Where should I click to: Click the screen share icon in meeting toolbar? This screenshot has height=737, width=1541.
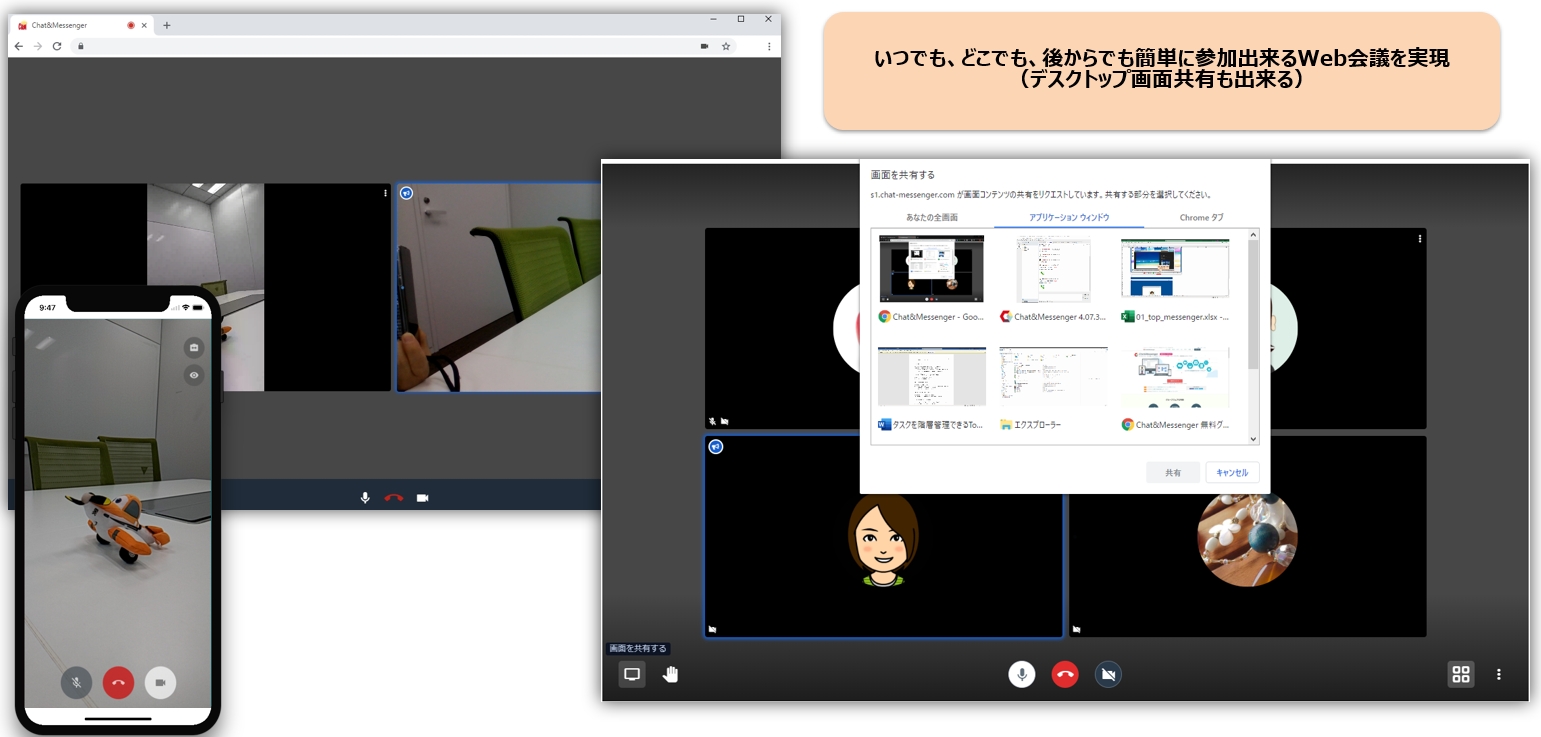click(x=632, y=674)
